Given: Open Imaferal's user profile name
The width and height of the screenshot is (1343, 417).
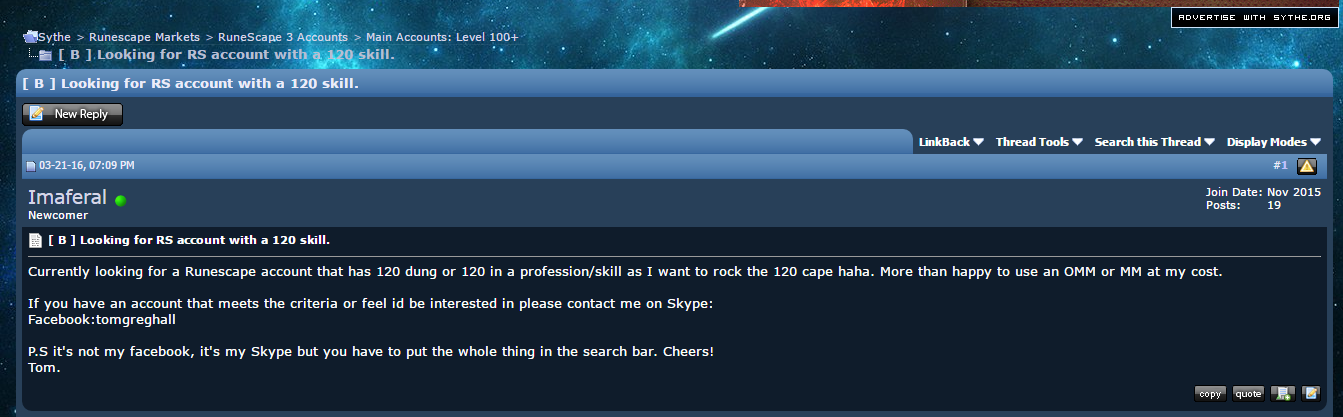Looking at the screenshot, I should tap(67, 198).
